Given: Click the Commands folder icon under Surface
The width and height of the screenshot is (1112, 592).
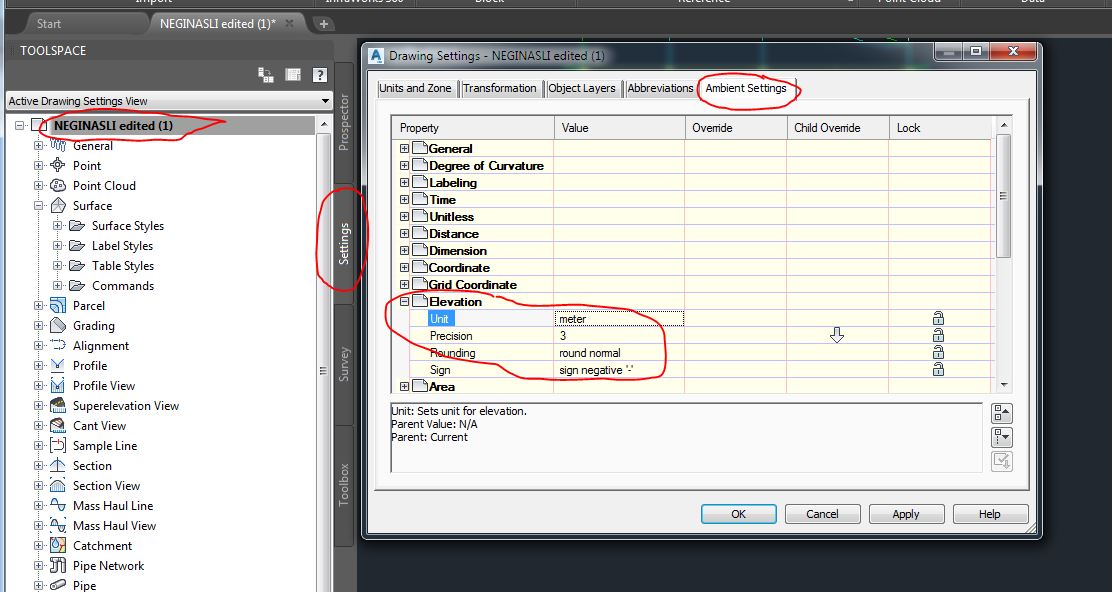Looking at the screenshot, I should (x=77, y=285).
